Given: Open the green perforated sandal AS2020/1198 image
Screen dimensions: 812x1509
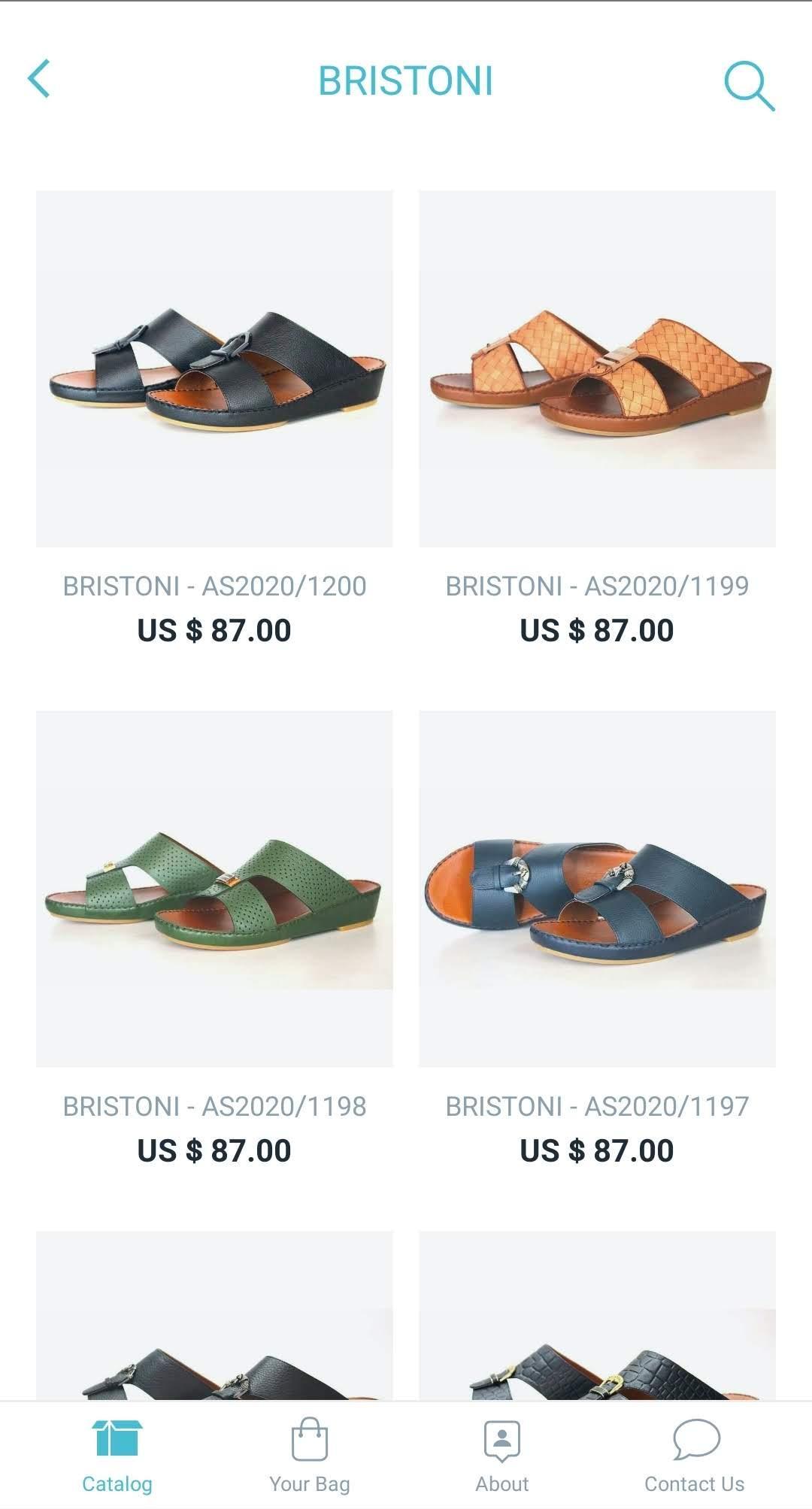Looking at the screenshot, I should click(214, 889).
